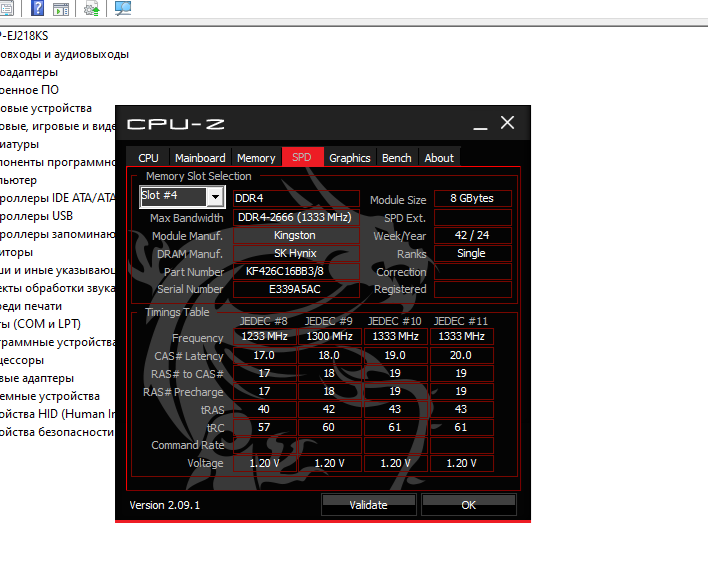Click CAS# Latency value 20.0
708x577 pixels.
click(x=461, y=355)
